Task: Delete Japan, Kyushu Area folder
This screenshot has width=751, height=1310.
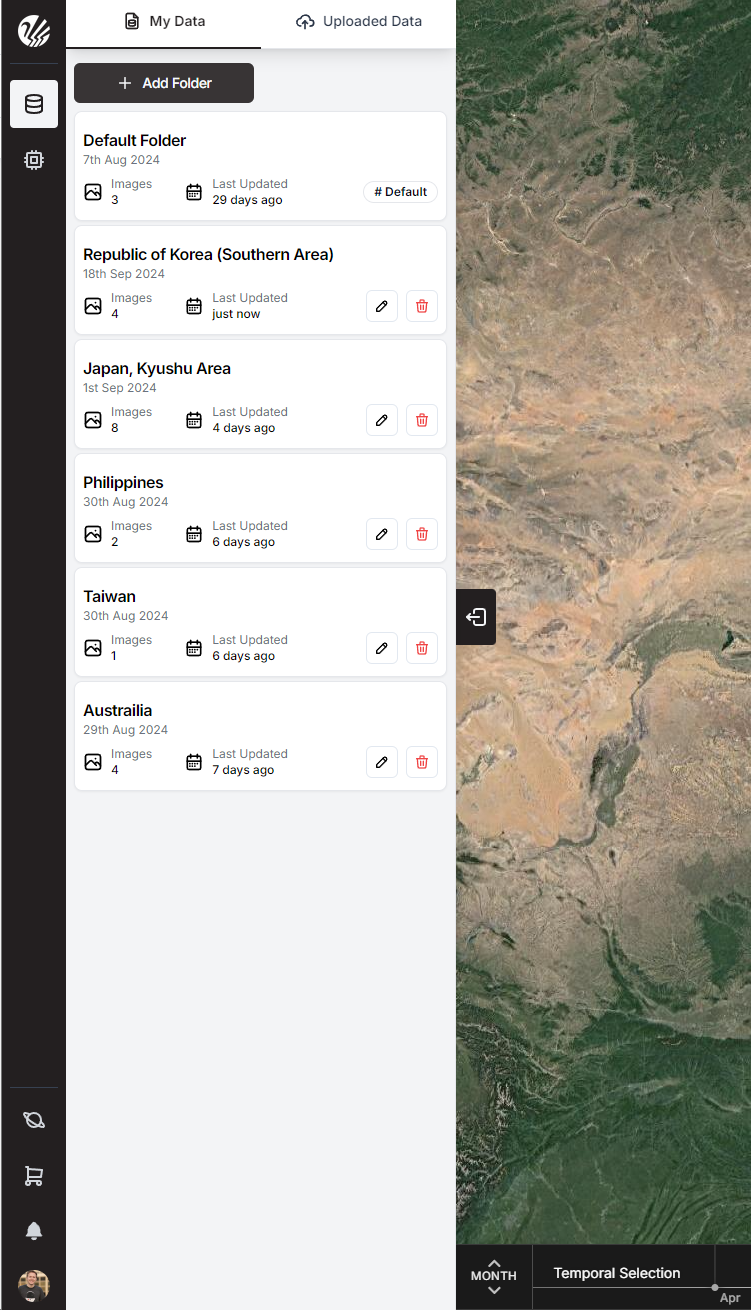Action: click(421, 420)
